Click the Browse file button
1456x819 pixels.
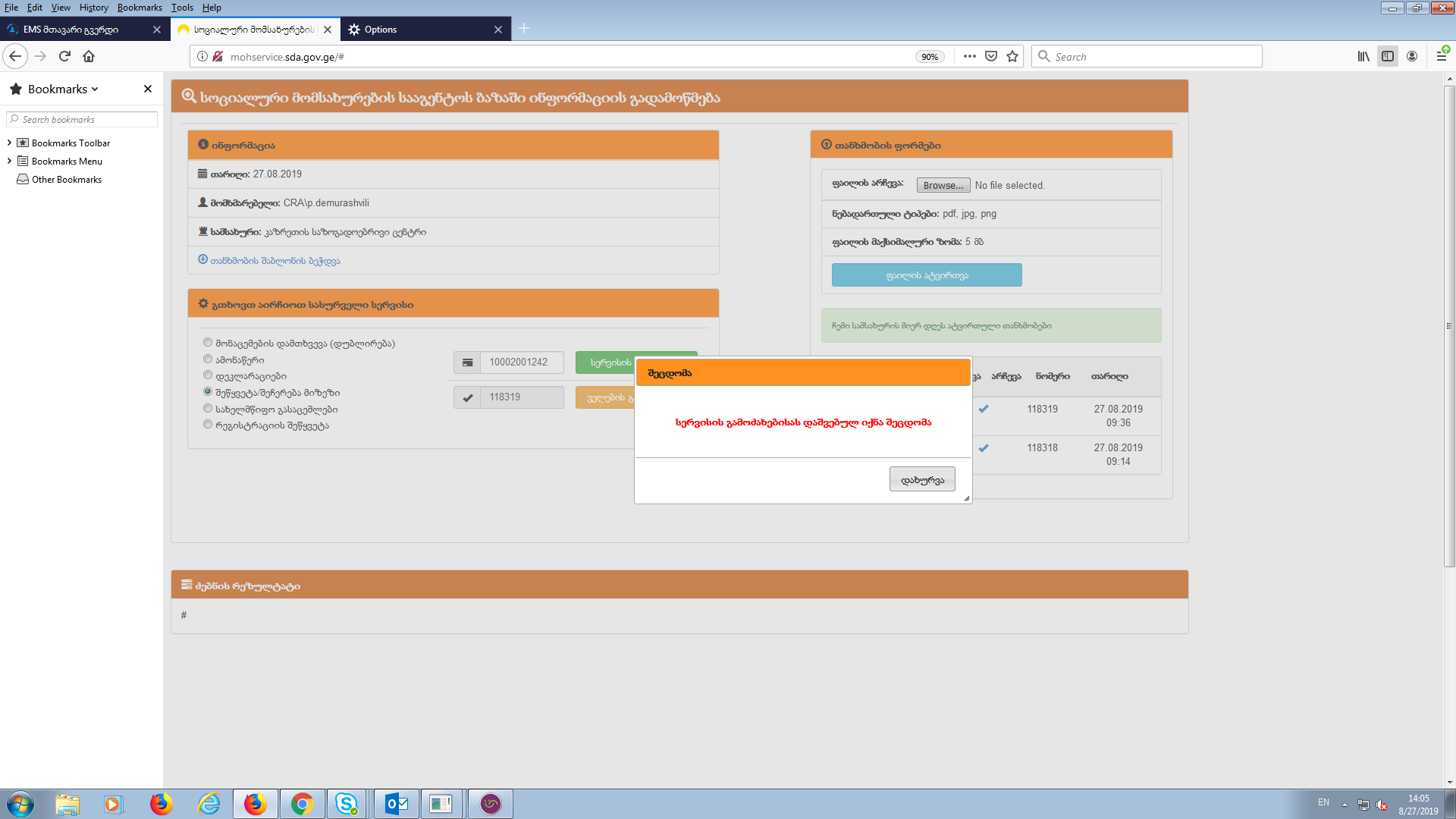pyautogui.click(x=943, y=185)
